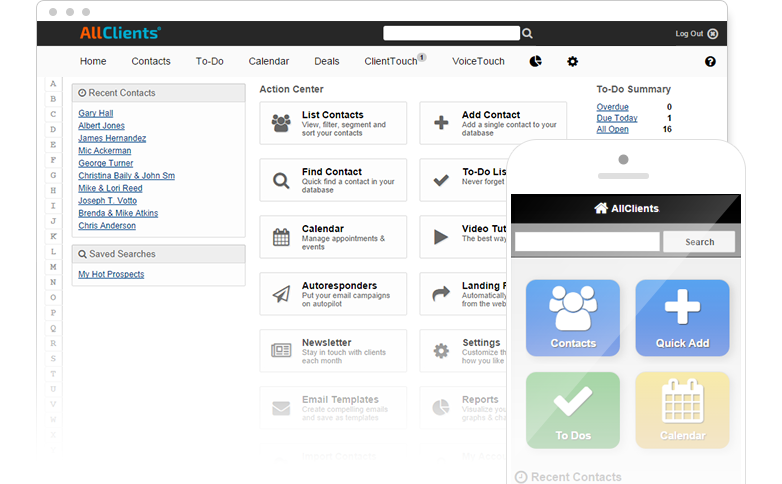Viewport: 782px width, 484px height.
Task: Tap the To Dos tile on mobile app
Action: pyautogui.click(x=573, y=410)
